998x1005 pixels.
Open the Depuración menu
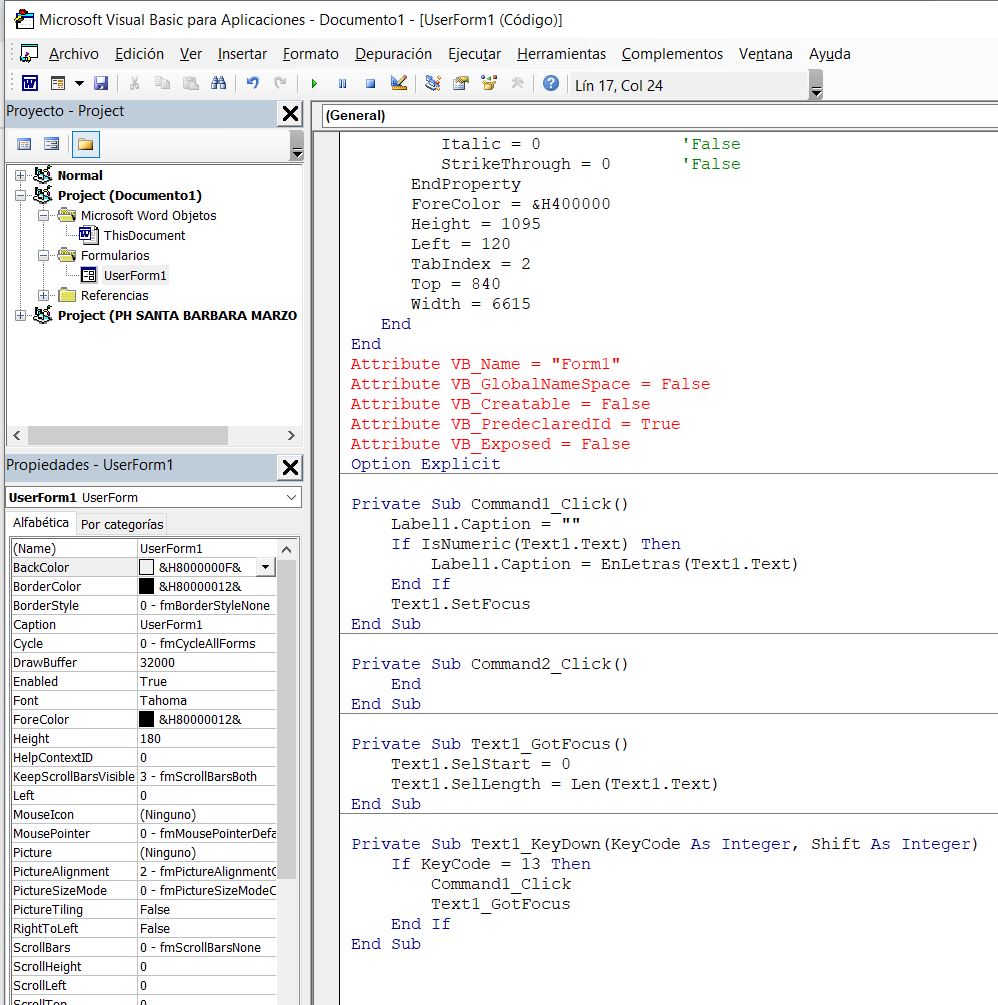click(x=394, y=54)
